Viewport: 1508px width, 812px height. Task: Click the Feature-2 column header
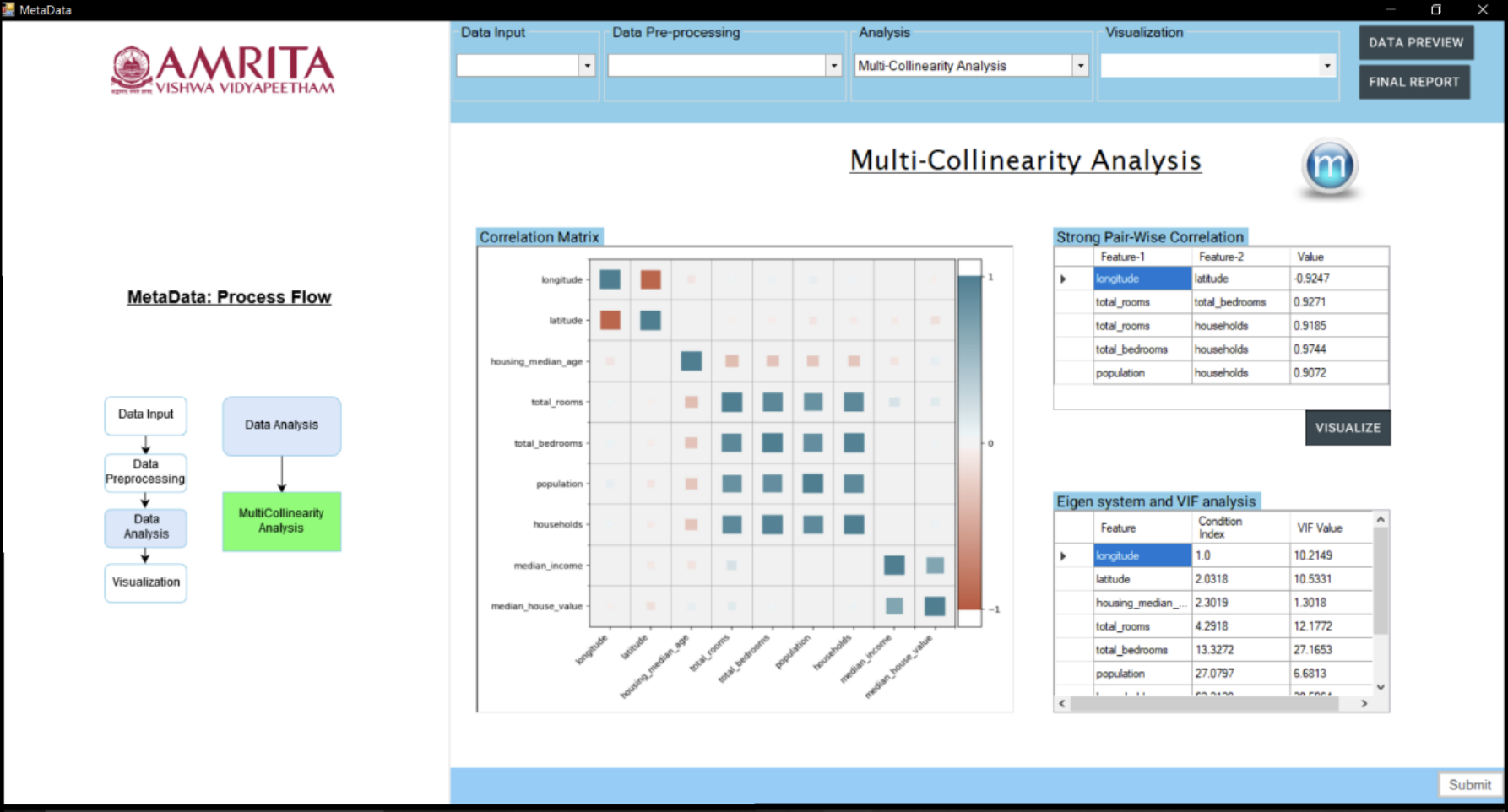click(x=1240, y=257)
